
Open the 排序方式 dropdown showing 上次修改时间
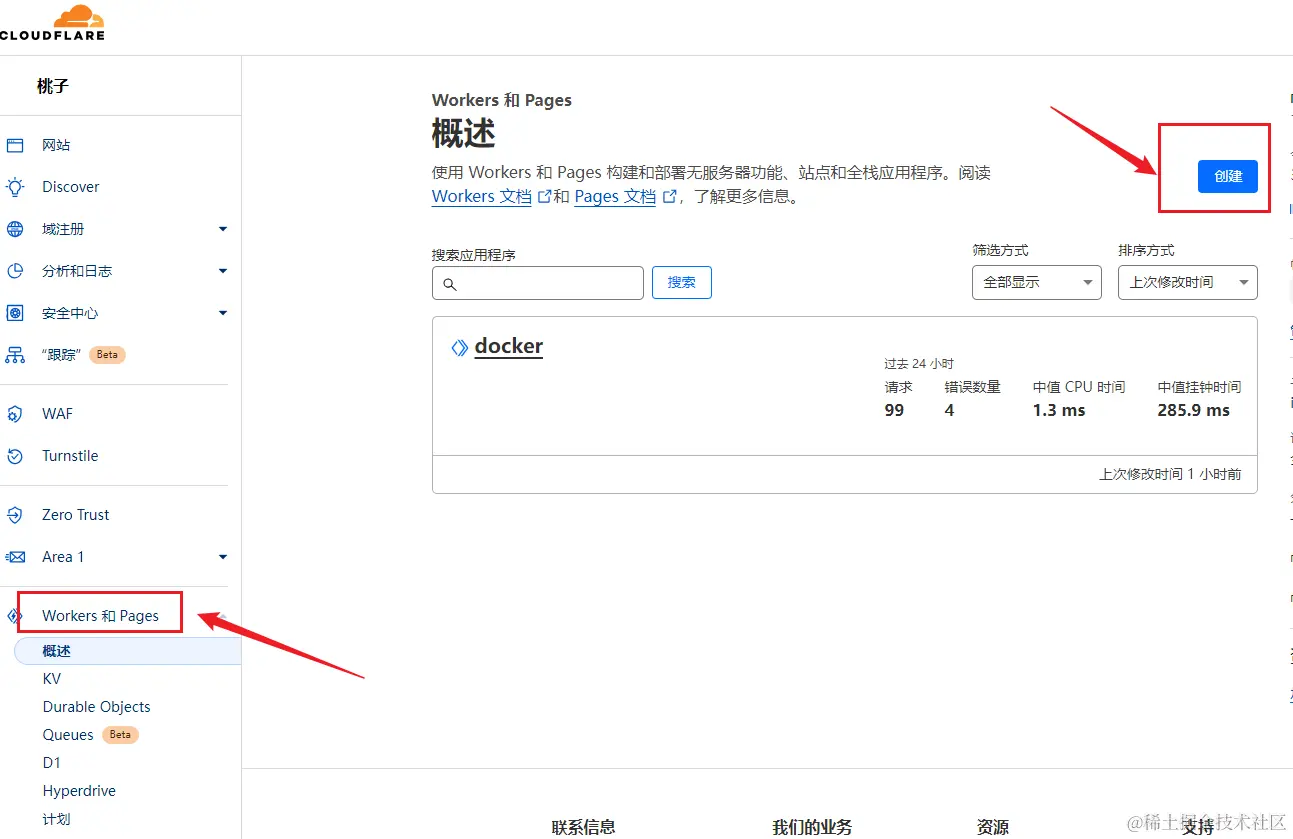coord(1187,282)
